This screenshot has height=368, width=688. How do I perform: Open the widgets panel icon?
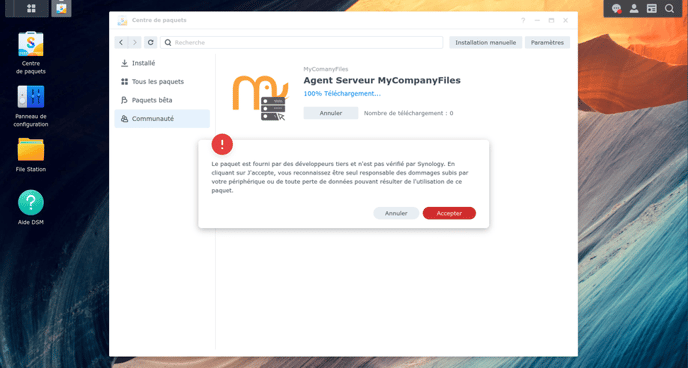652,8
